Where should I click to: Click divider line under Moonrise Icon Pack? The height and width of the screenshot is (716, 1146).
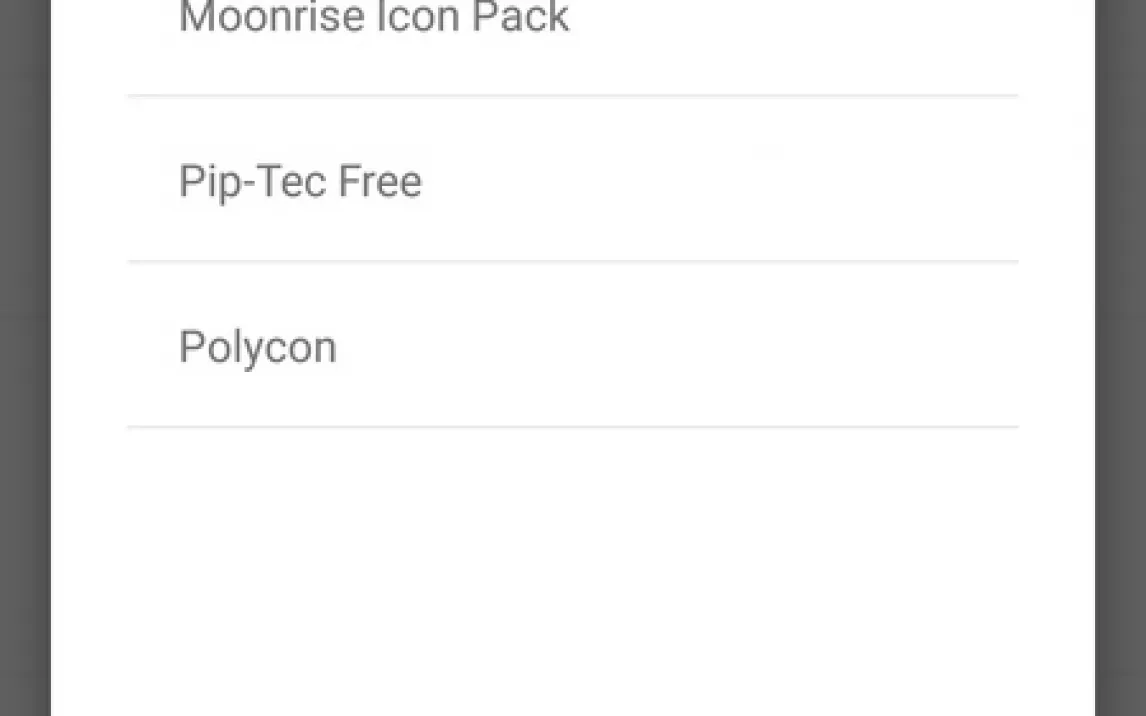click(x=572, y=96)
